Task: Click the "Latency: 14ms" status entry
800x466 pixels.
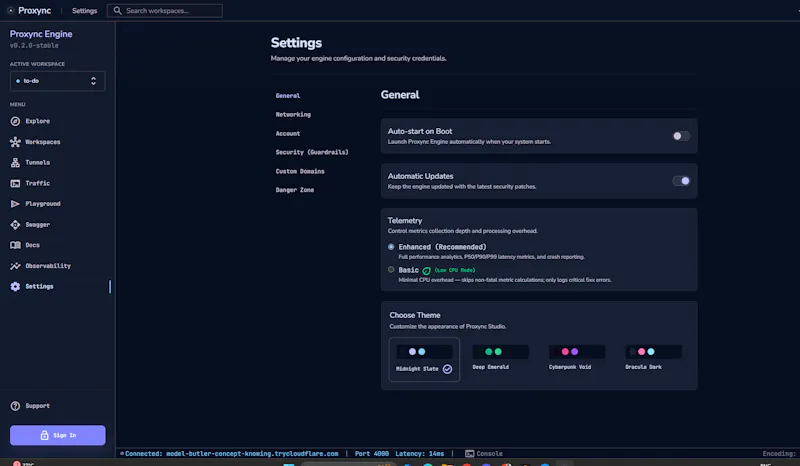Action: click(419, 453)
